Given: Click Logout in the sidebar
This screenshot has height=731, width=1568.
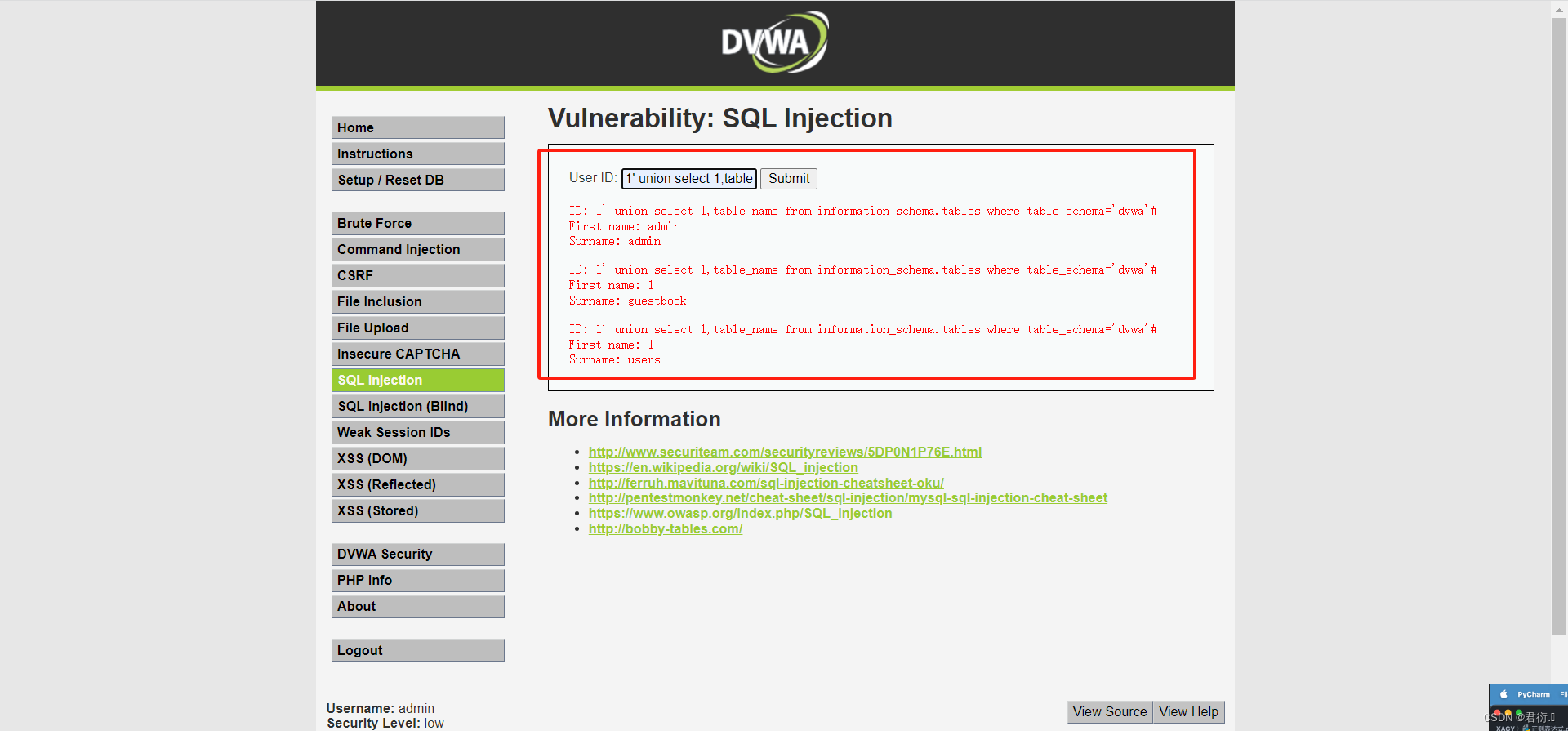Looking at the screenshot, I should [417, 650].
